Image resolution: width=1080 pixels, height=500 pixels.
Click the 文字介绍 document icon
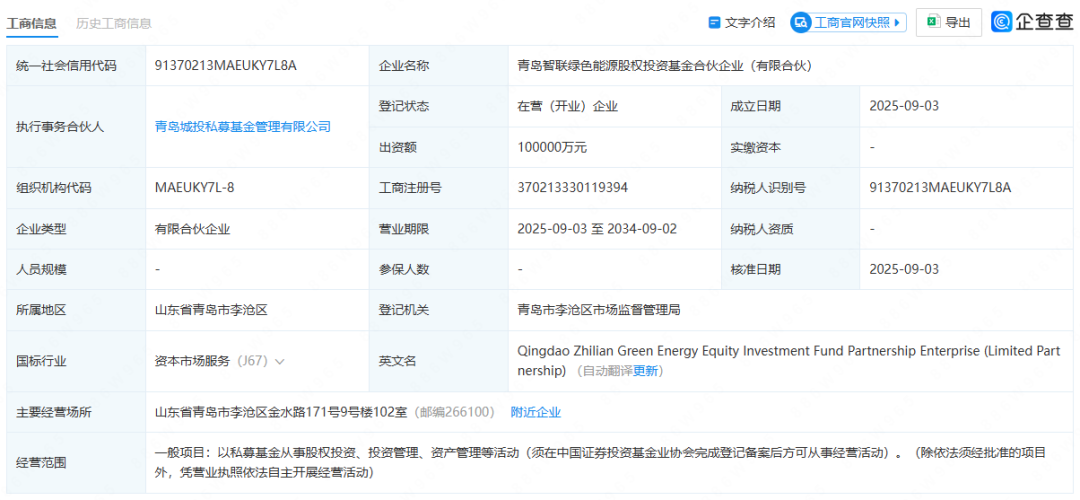pos(714,23)
